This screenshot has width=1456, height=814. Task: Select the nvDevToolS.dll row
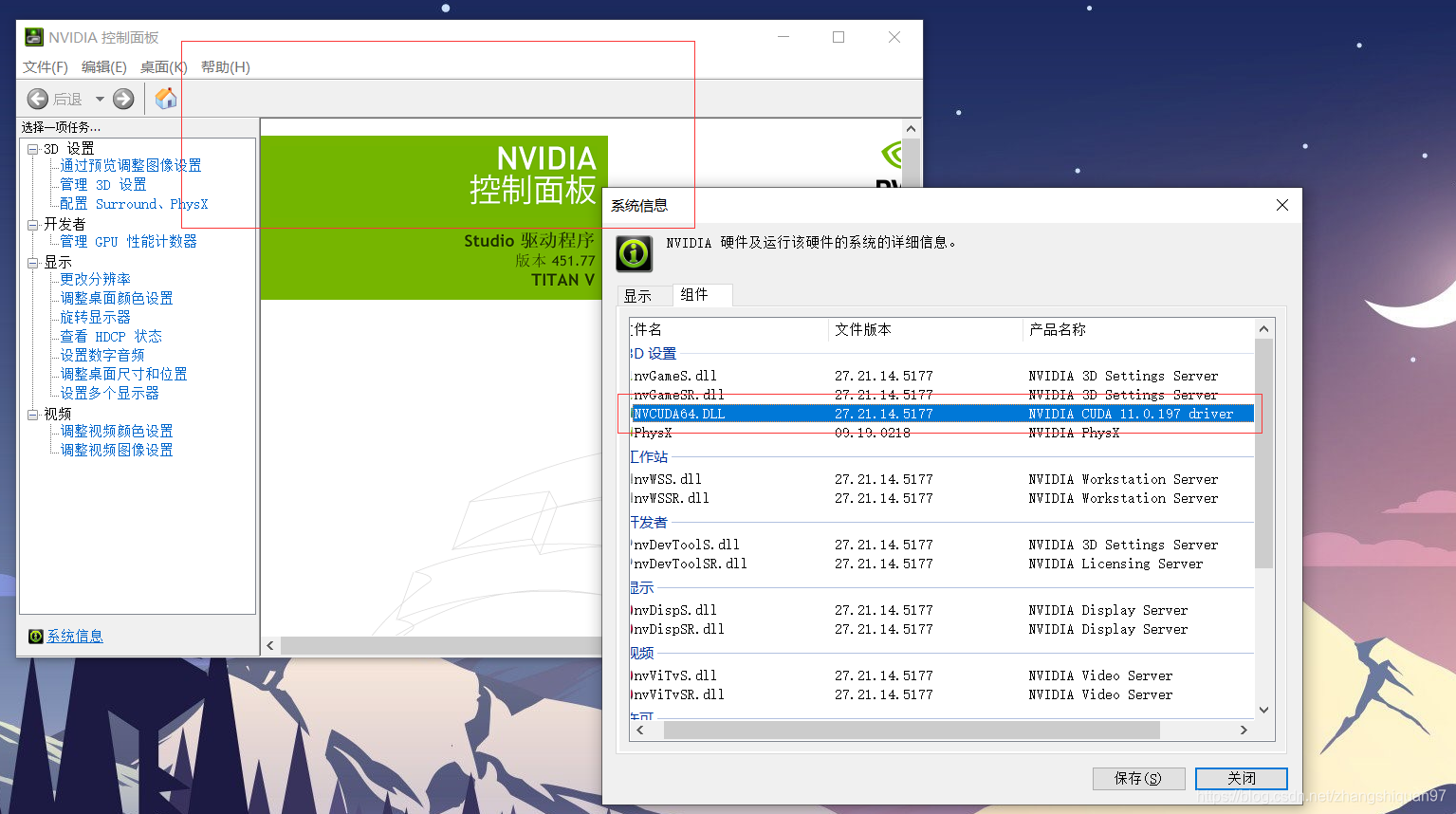942,545
